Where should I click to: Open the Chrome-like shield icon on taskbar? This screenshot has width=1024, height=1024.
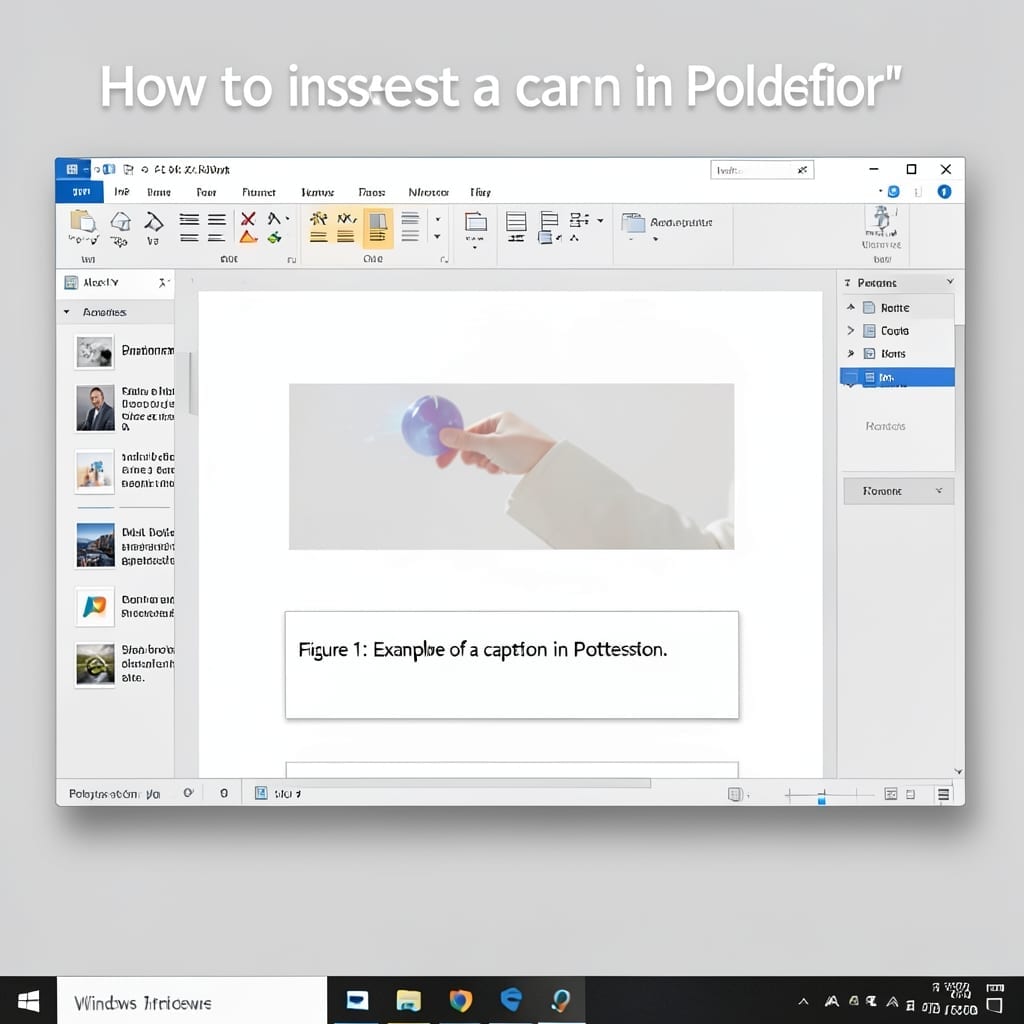click(460, 1000)
